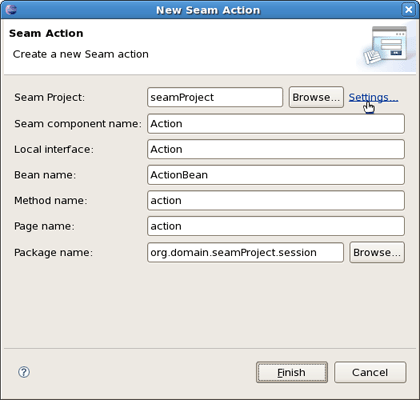
Task: Click the Finish button
Action: pos(292,372)
